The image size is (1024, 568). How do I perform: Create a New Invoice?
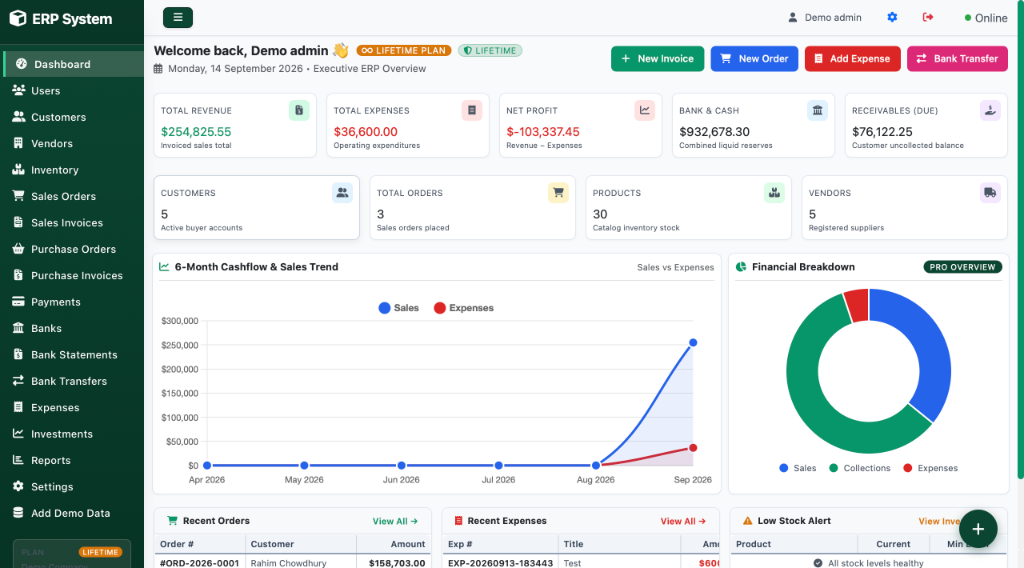(x=658, y=59)
